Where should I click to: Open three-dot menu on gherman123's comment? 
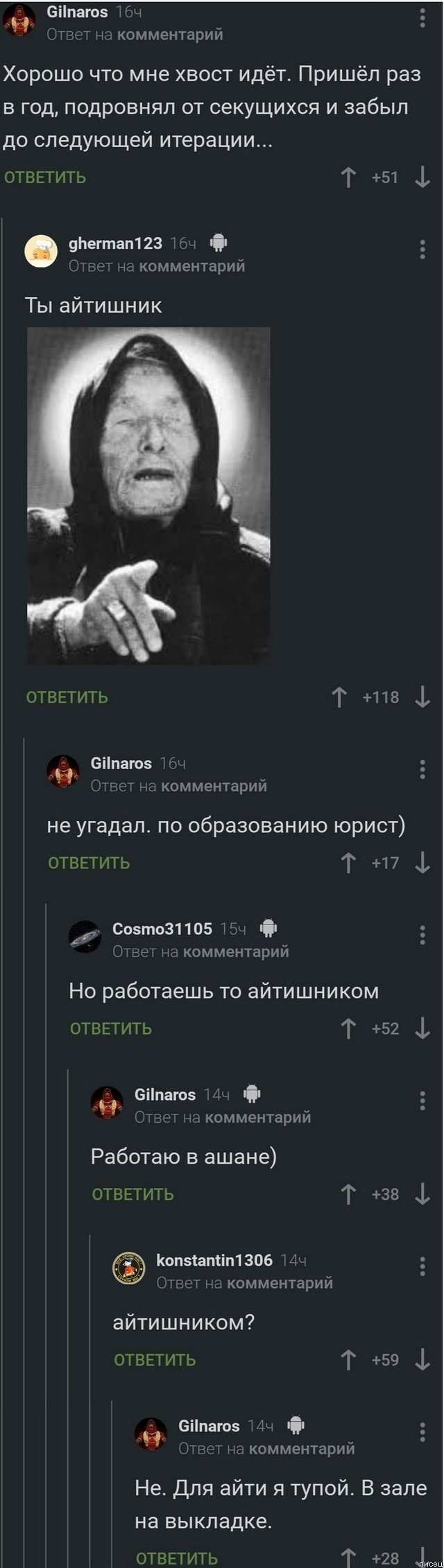click(x=422, y=249)
